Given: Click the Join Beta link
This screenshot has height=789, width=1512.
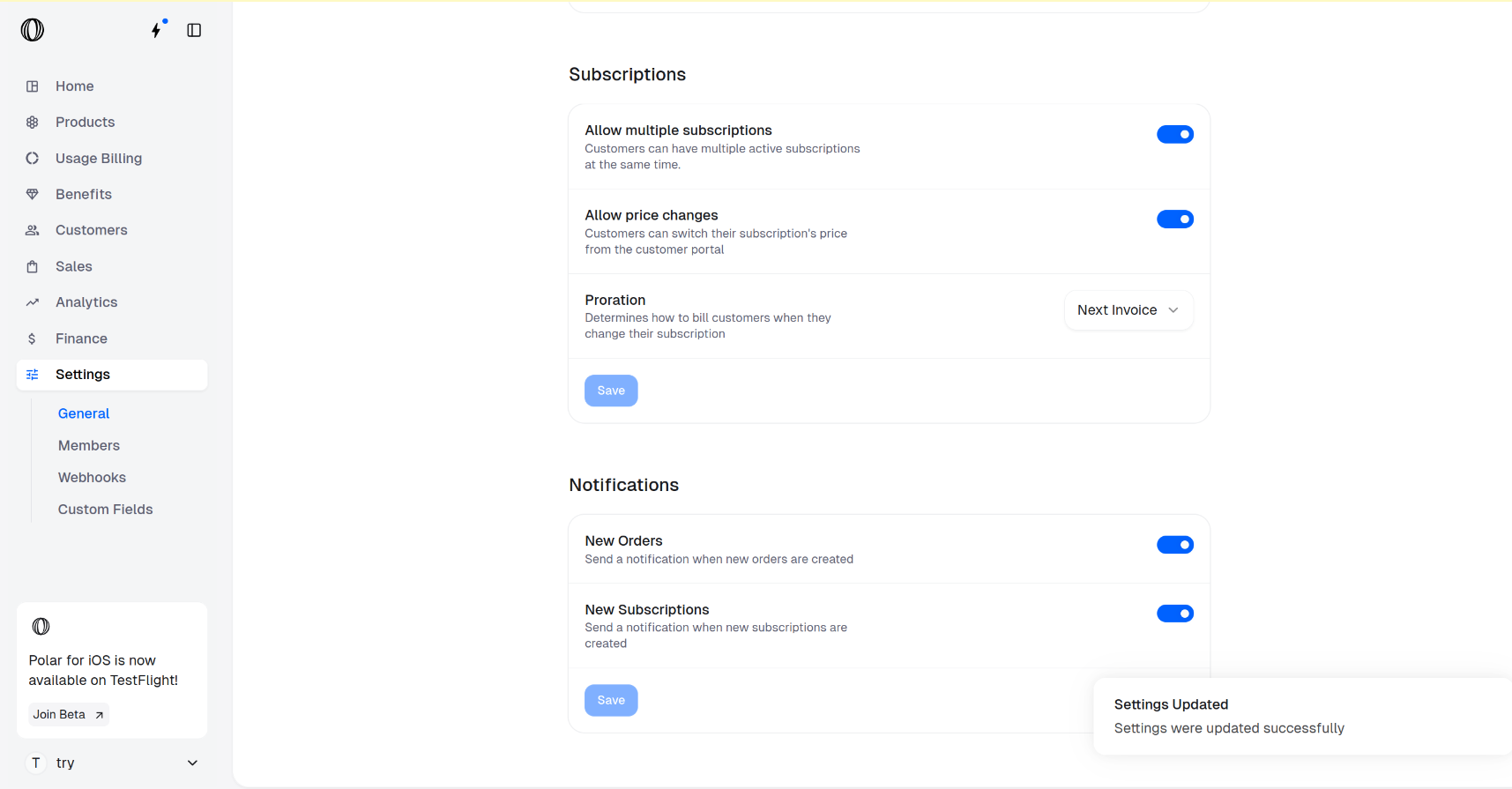Looking at the screenshot, I should [69, 715].
